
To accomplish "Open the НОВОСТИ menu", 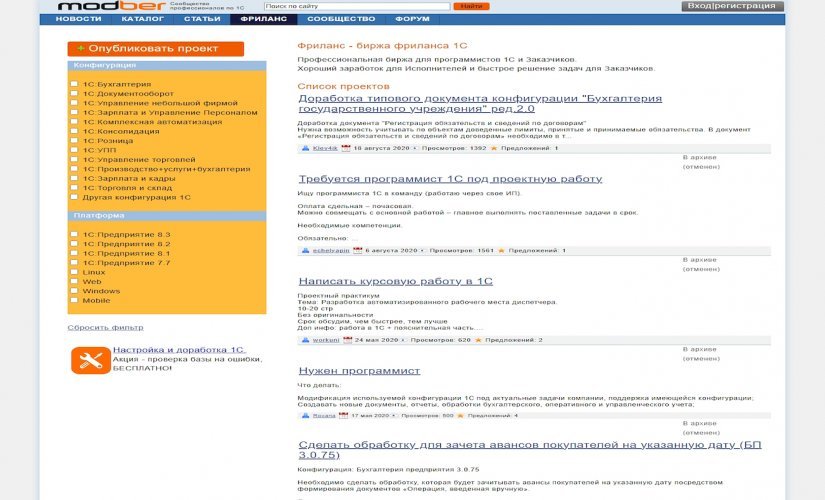I will tap(78, 19).
